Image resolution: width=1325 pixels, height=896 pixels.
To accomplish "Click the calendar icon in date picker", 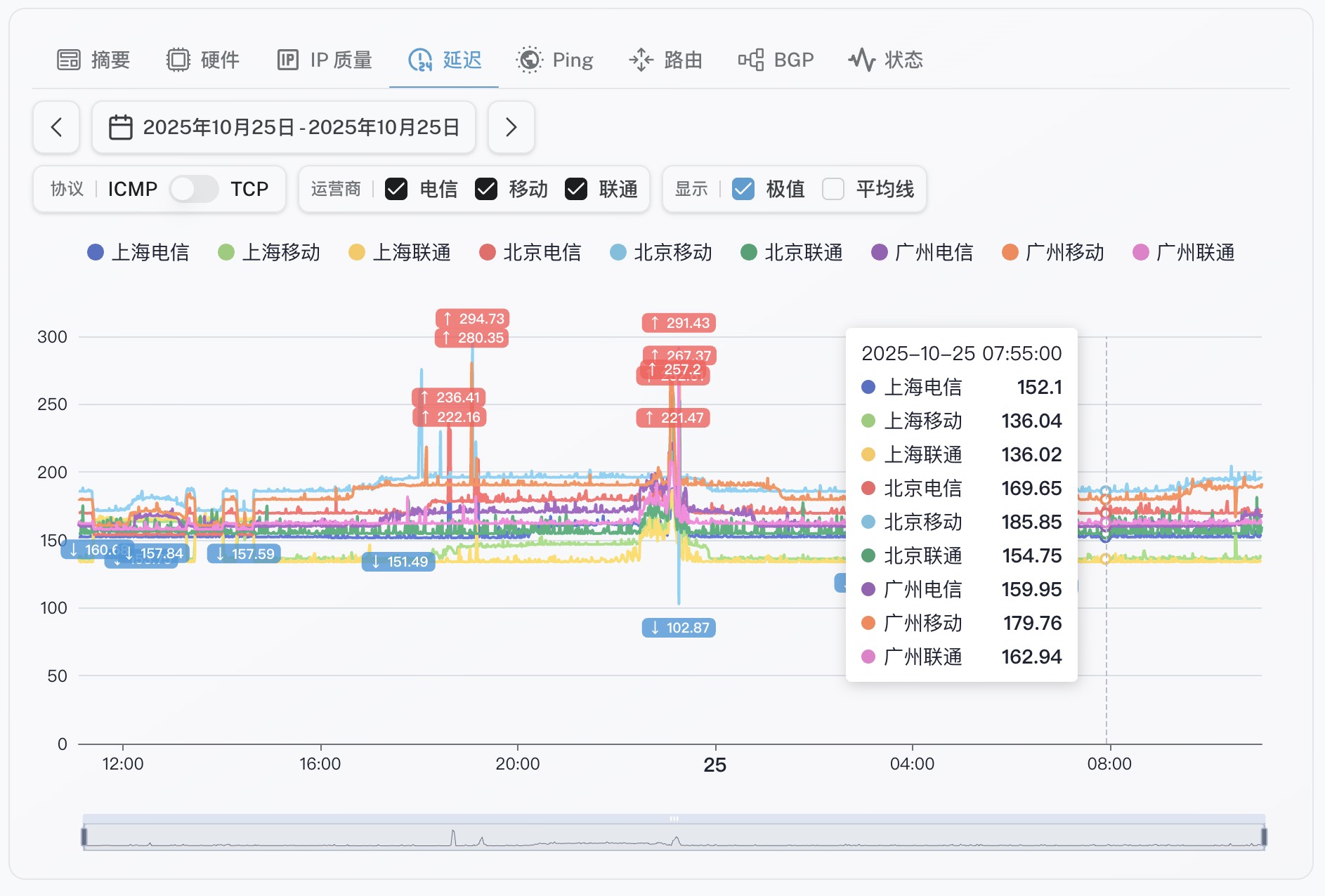I will 120,127.
